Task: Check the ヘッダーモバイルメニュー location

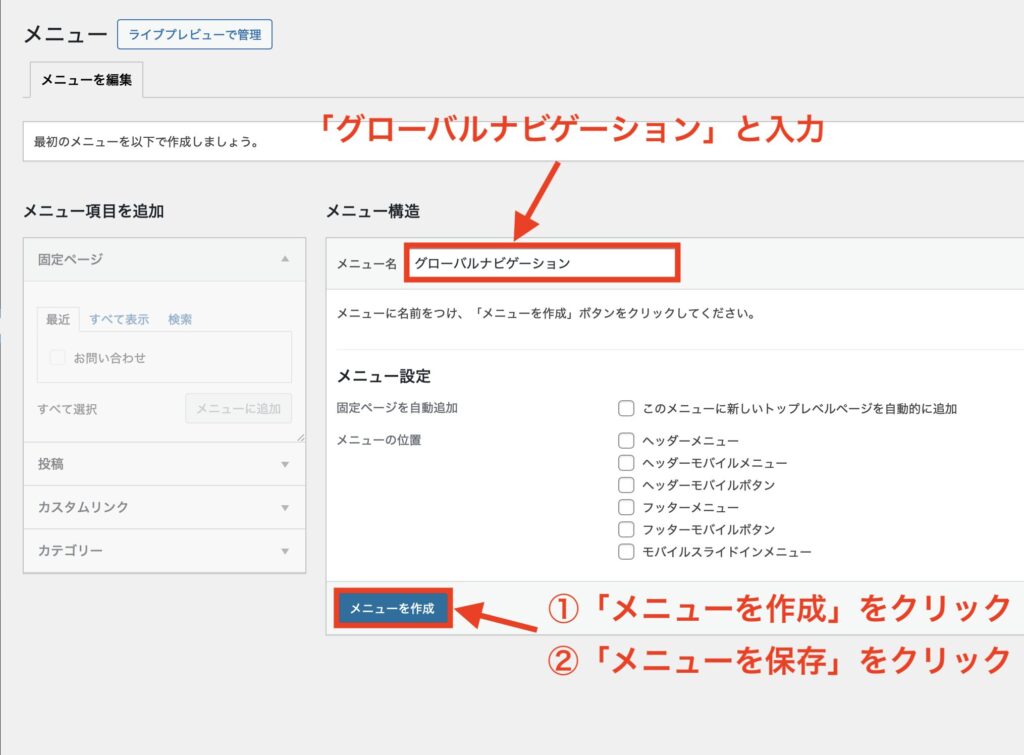Action: point(626,462)
